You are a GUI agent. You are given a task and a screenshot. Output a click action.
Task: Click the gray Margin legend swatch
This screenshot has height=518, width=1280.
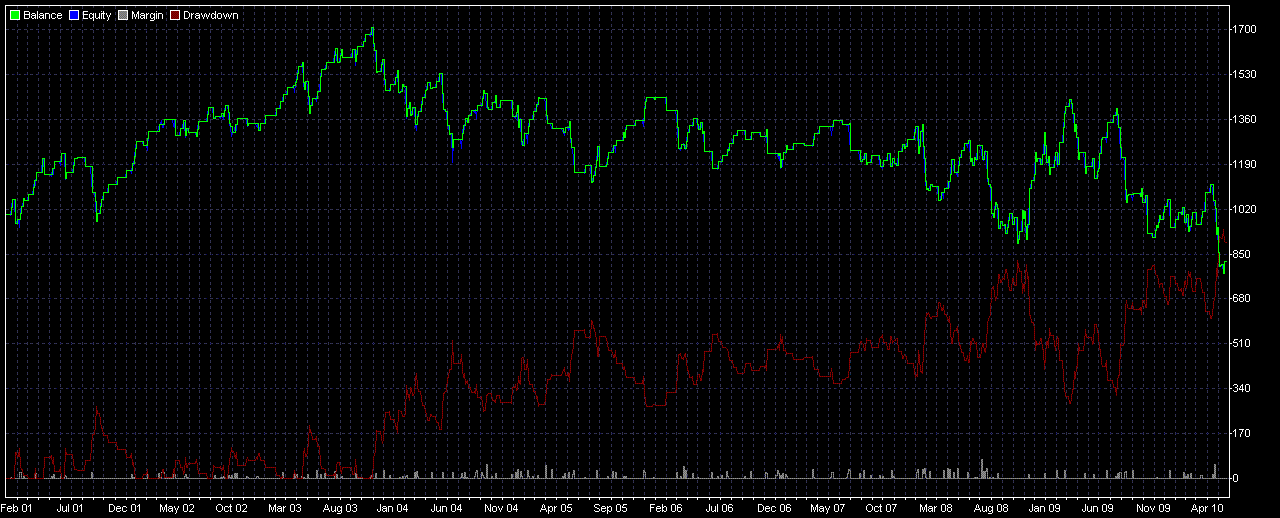[x=123, y=16]
